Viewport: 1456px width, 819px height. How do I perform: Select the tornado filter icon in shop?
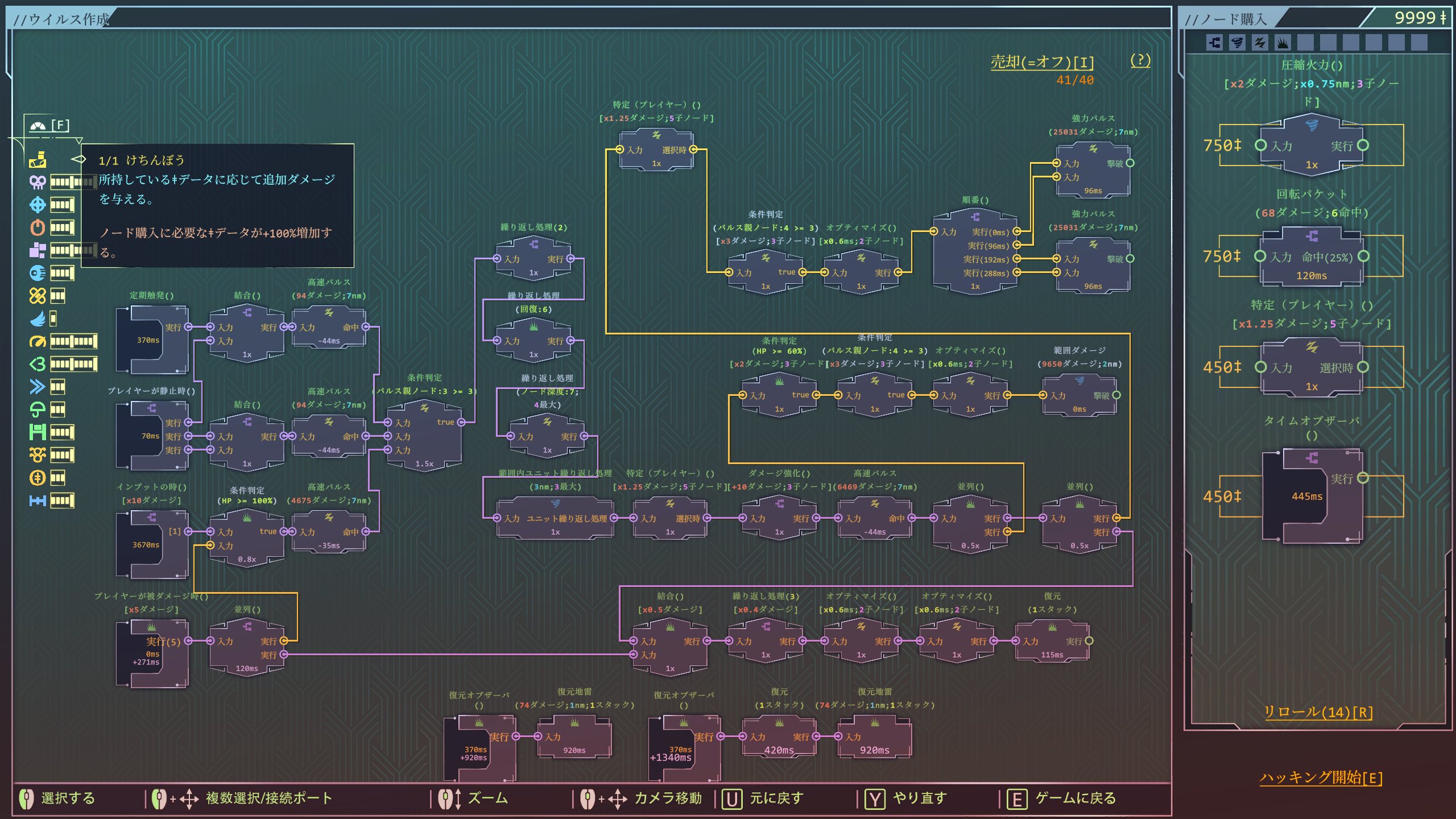pyautogui.click(x=1237, y=43)
